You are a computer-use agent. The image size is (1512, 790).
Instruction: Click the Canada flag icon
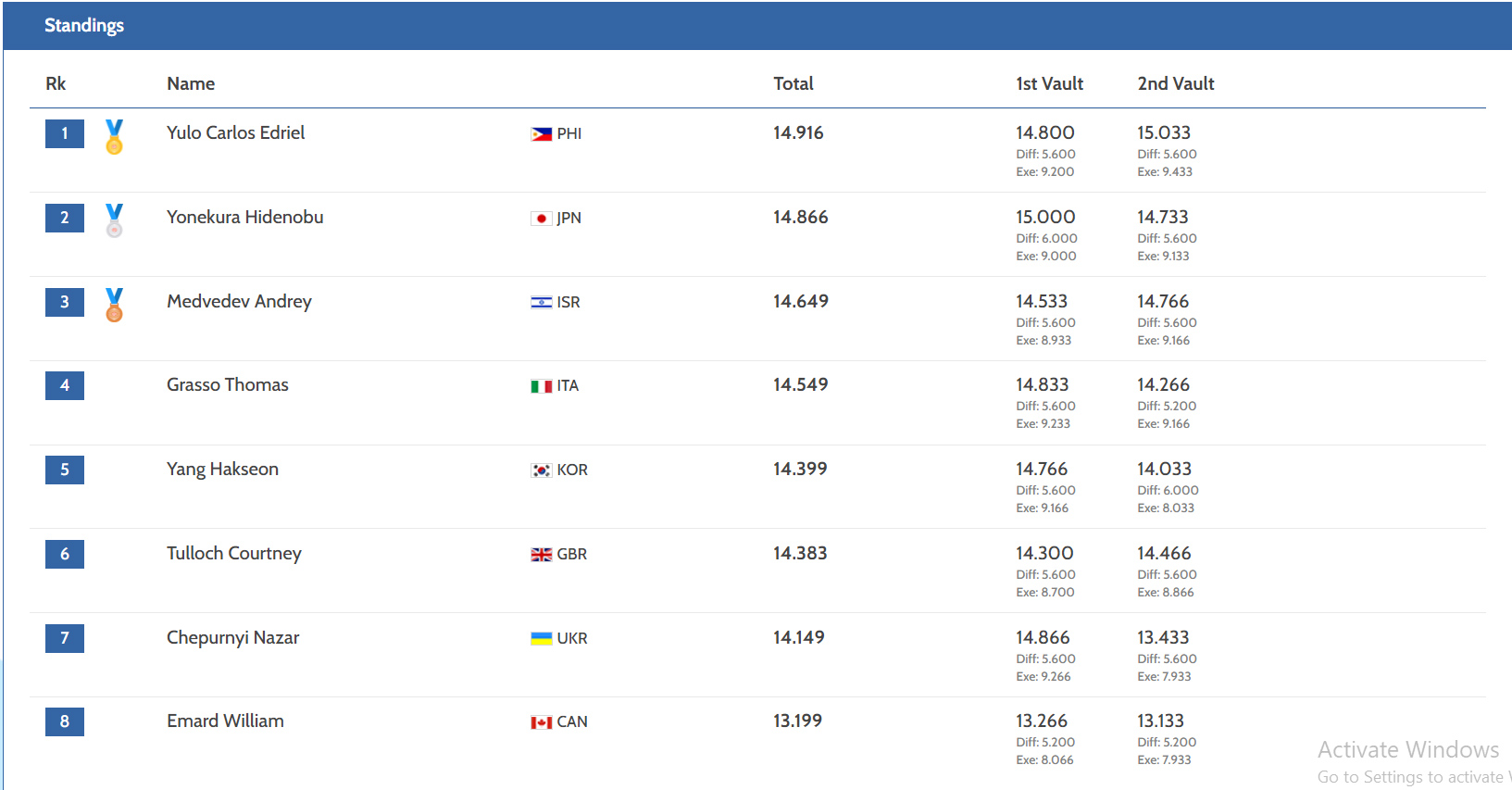tap(542, 722)
